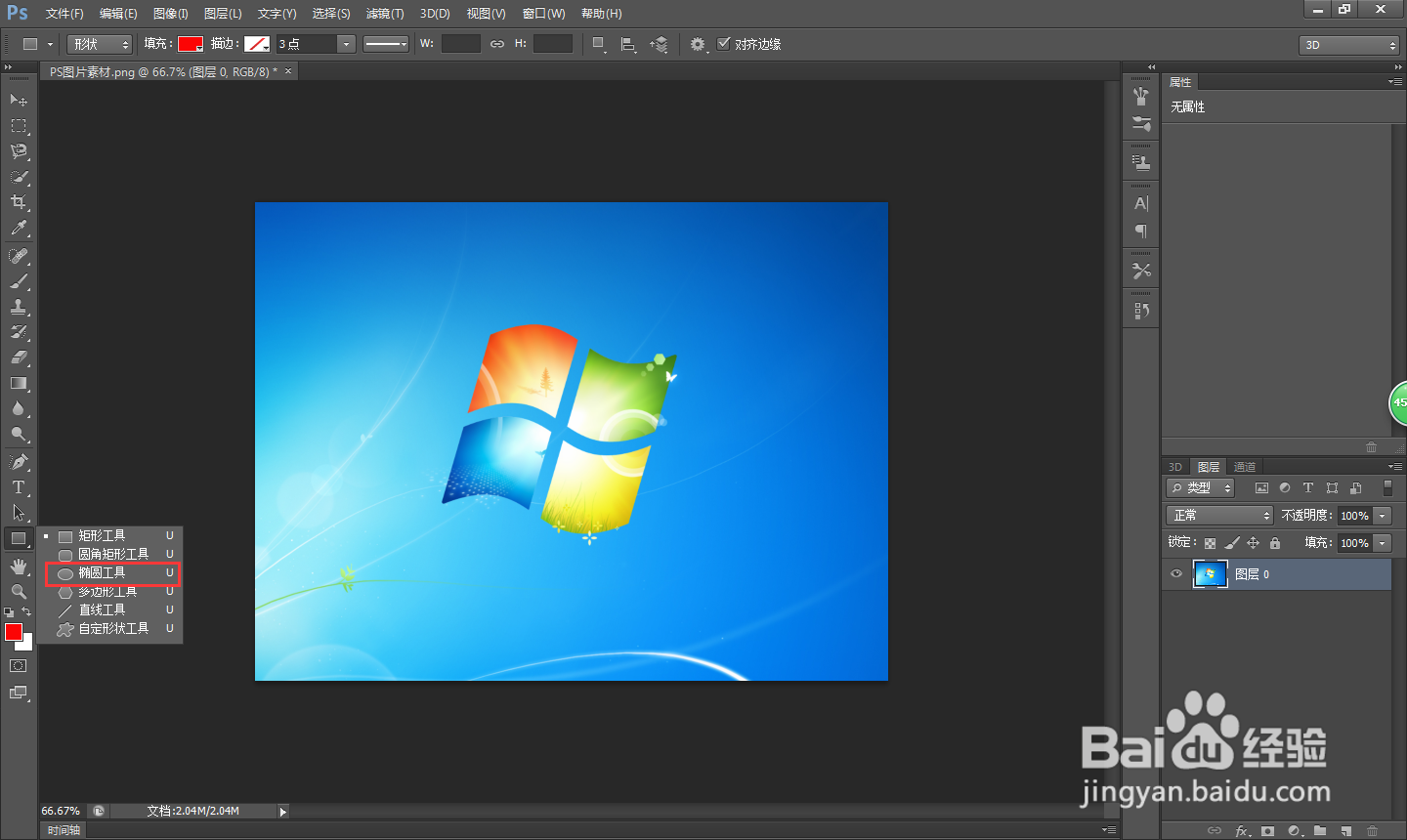Open the opacity 不透明度 slider dropdown
Image resolution: width=1407 pixels, height=840 pixels.
(1383, 515)
